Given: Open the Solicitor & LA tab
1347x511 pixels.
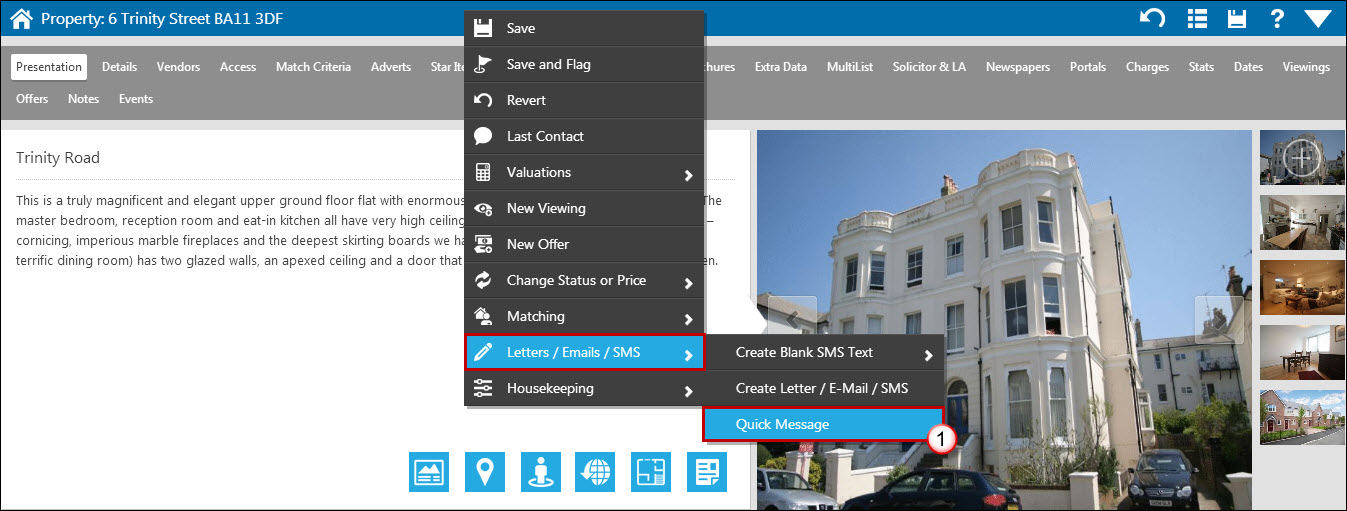Looking at the screenshot, I should coord(929,67).
